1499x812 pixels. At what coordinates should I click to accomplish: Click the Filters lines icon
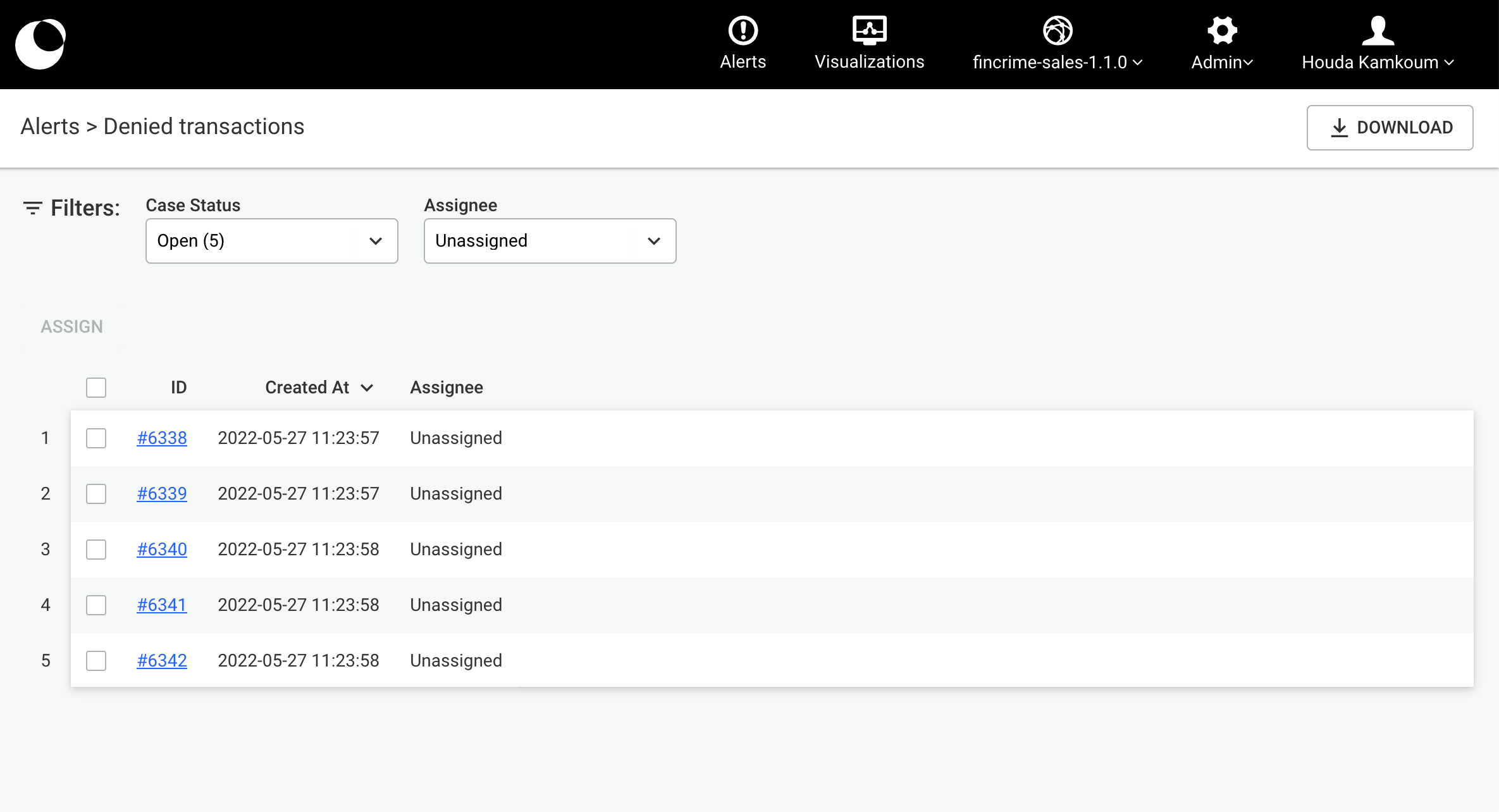click(x=32, y=207)
